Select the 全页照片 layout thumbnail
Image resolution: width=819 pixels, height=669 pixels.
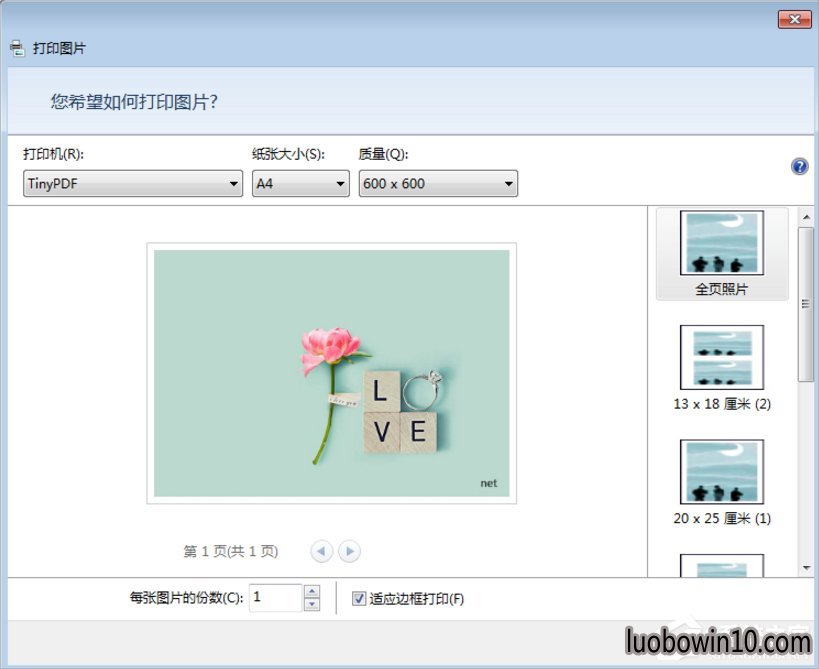(722, 254)
